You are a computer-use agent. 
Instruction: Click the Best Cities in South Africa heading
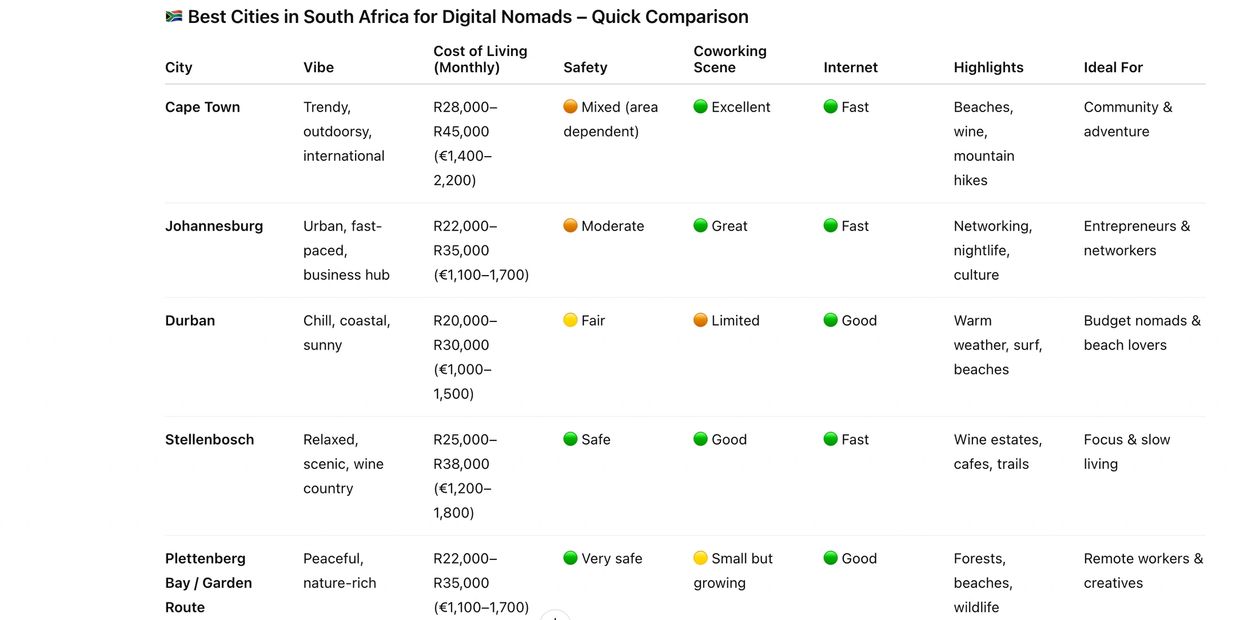[x=468, y=17]
